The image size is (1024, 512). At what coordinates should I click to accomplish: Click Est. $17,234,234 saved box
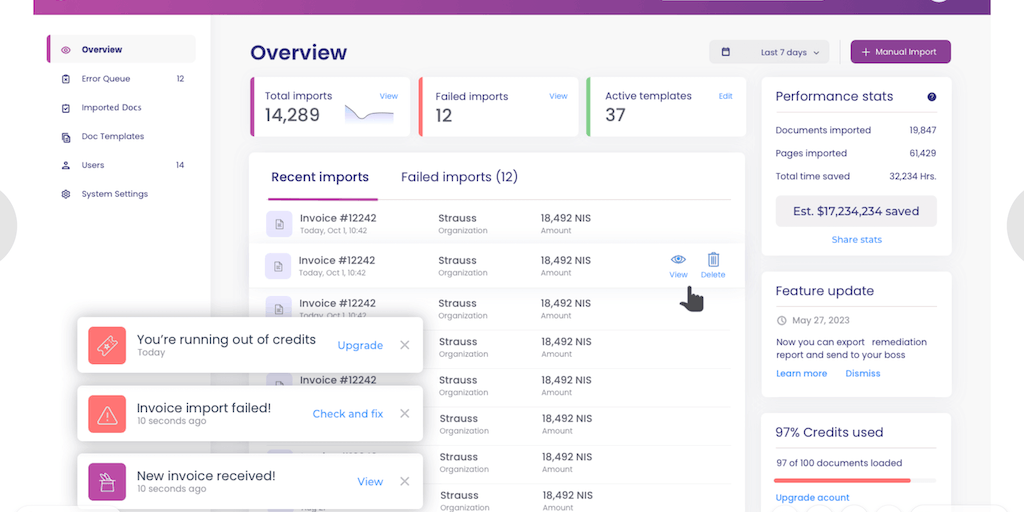tap(856, 211)
